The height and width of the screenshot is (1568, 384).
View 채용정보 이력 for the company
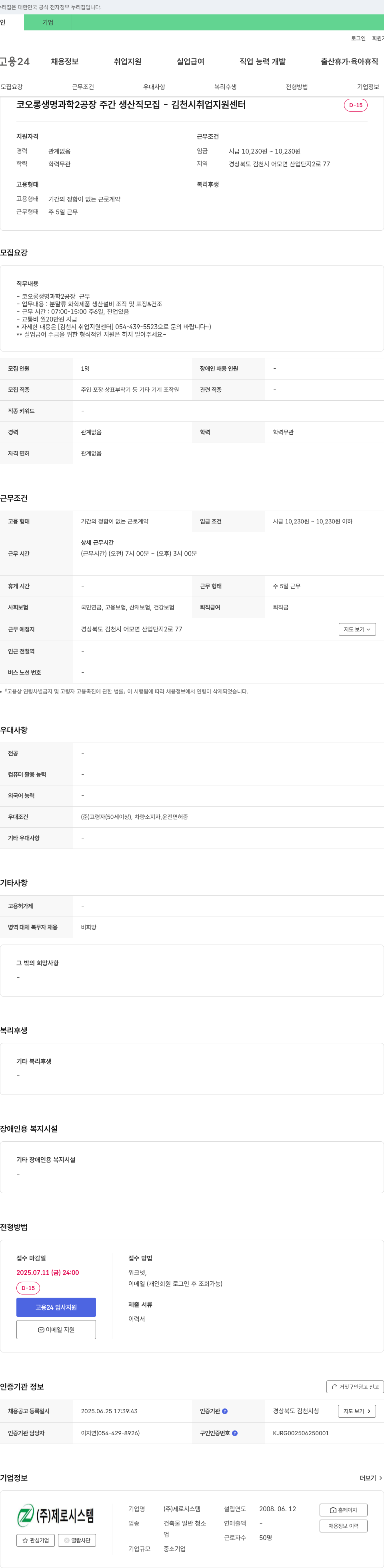(343, 1526)
